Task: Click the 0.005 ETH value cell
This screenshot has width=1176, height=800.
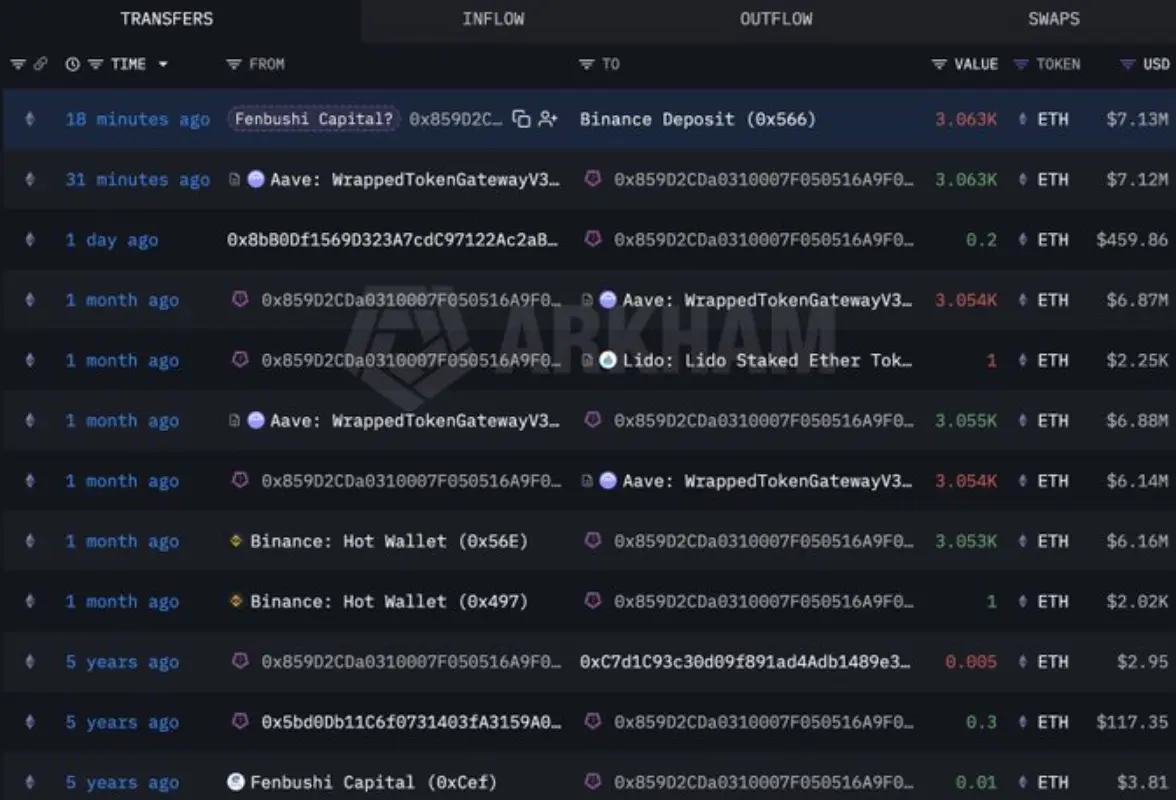Action: point(970,662)
